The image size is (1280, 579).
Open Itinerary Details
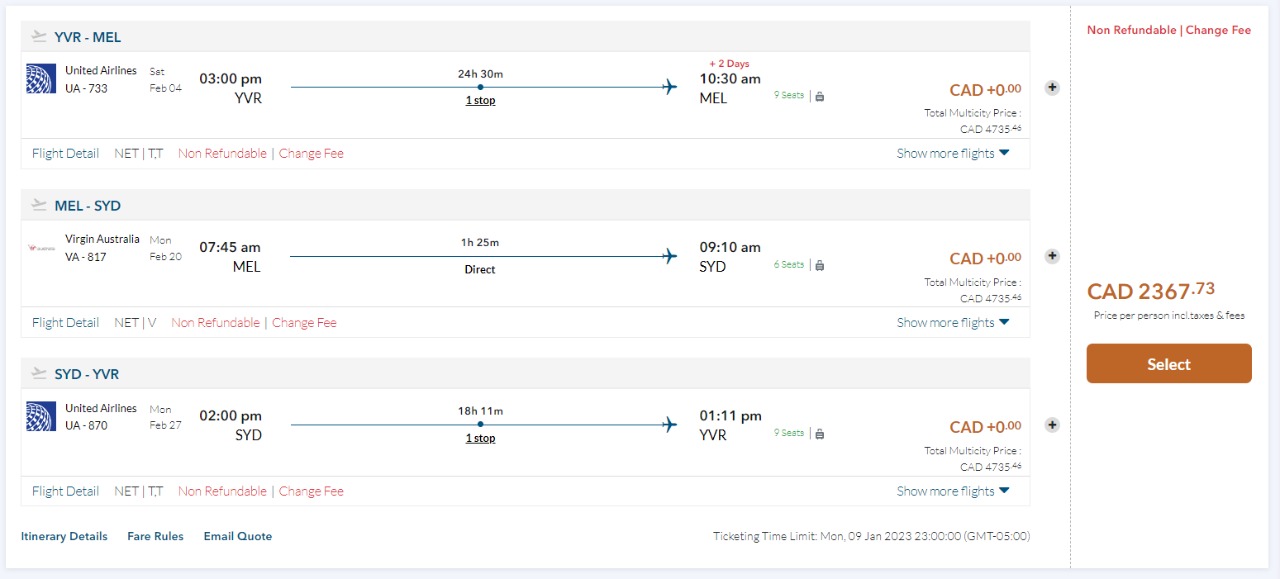64,537
